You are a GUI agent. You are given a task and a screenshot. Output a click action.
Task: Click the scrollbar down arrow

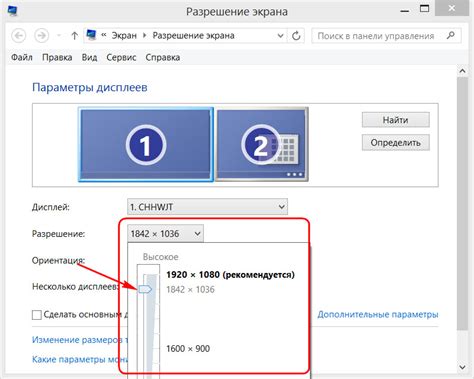[x=462, y=367]
